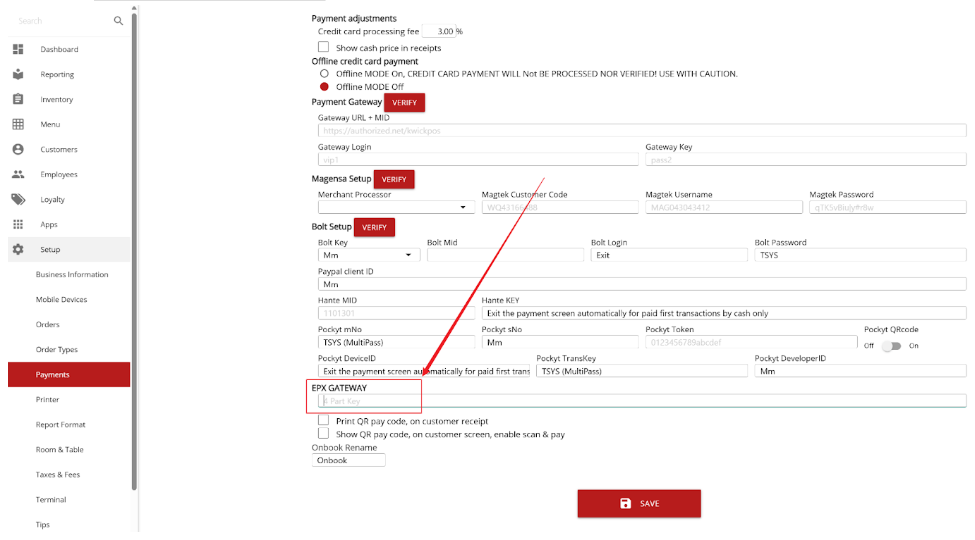The image size is (975, 540).
Task: Edit the credit card processing fee field
Action: [440, 31]
